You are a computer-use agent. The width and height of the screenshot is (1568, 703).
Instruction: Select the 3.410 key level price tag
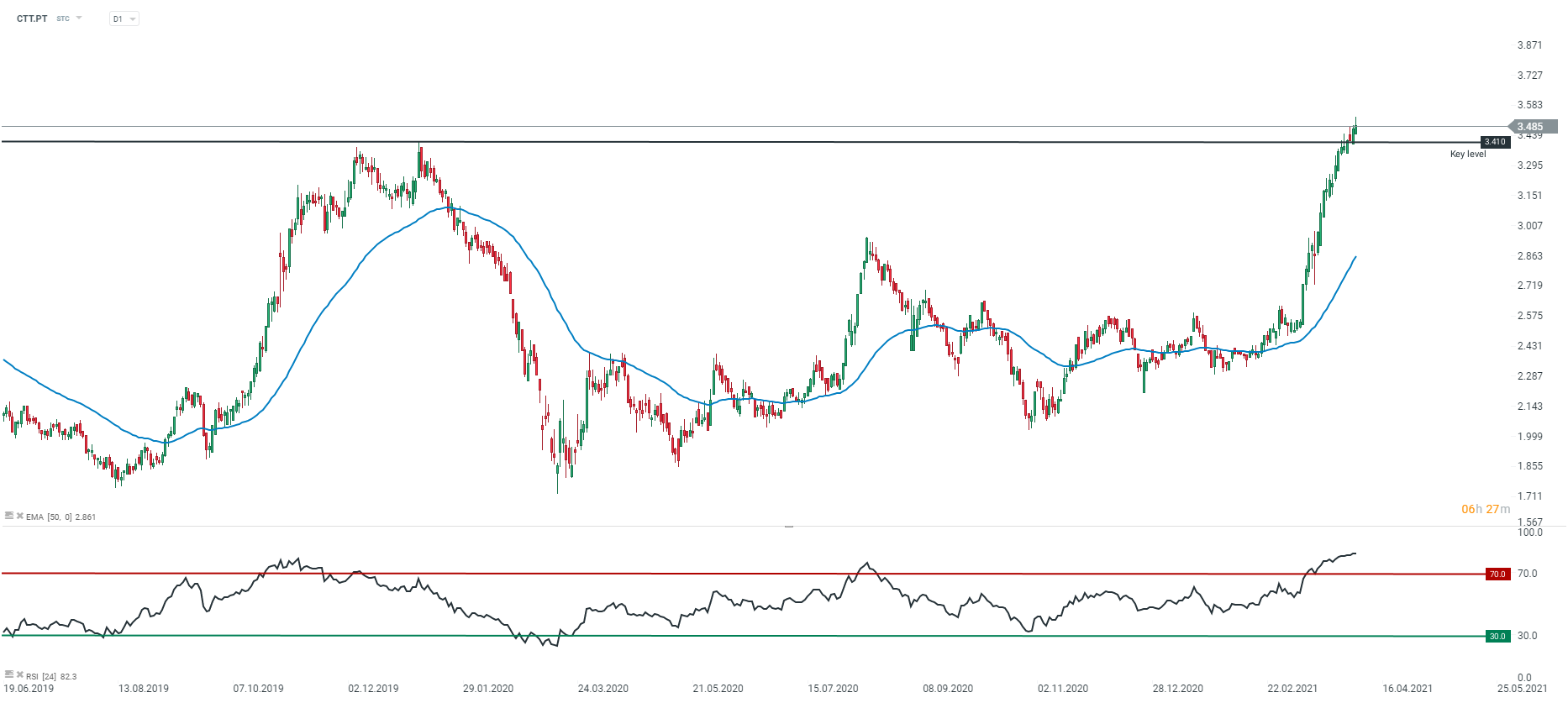click(x=1494, y=142)
